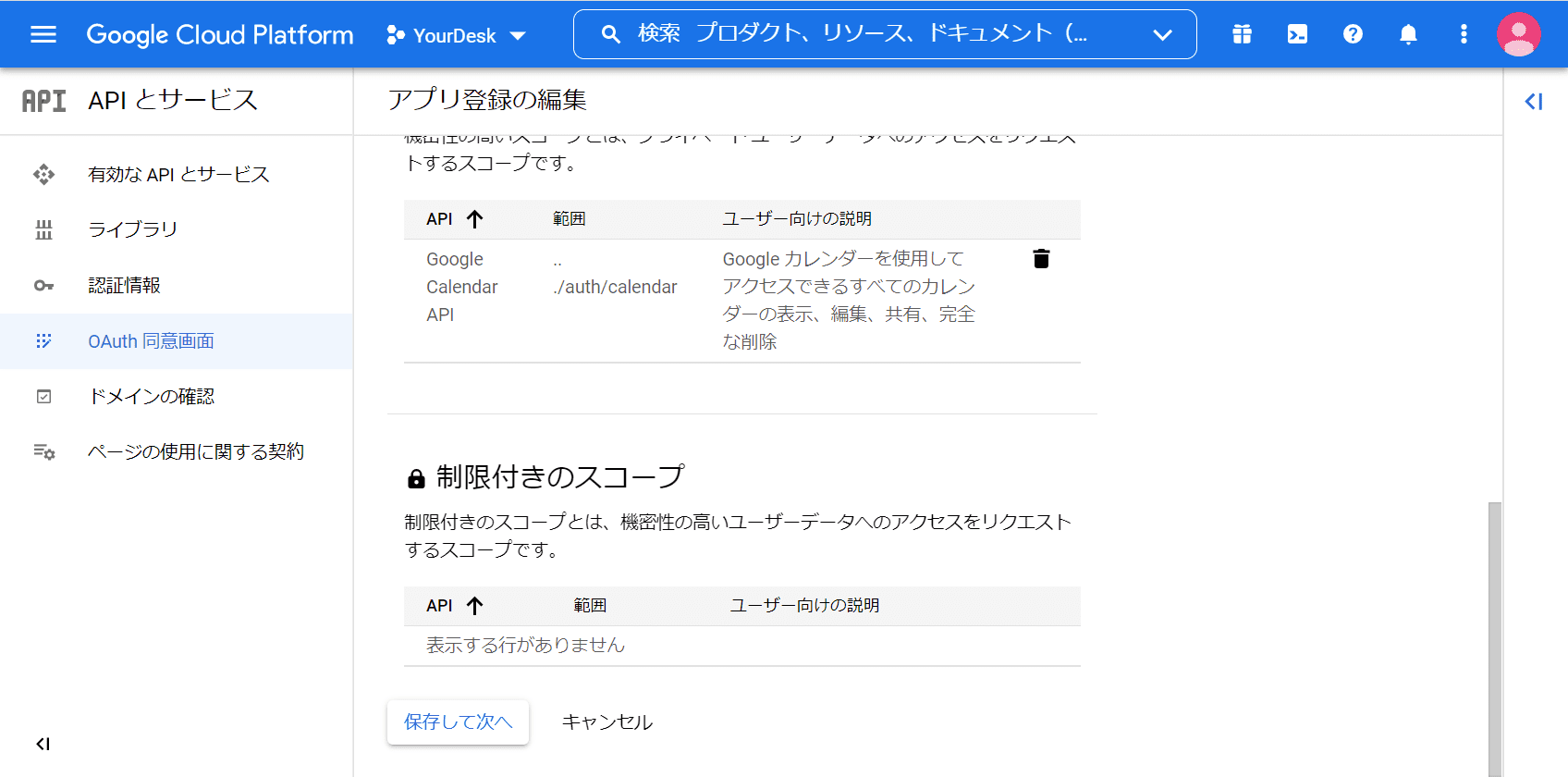Collapse the left sidebar with bottom arrow

pyautogui.click(x=43, y=744)
